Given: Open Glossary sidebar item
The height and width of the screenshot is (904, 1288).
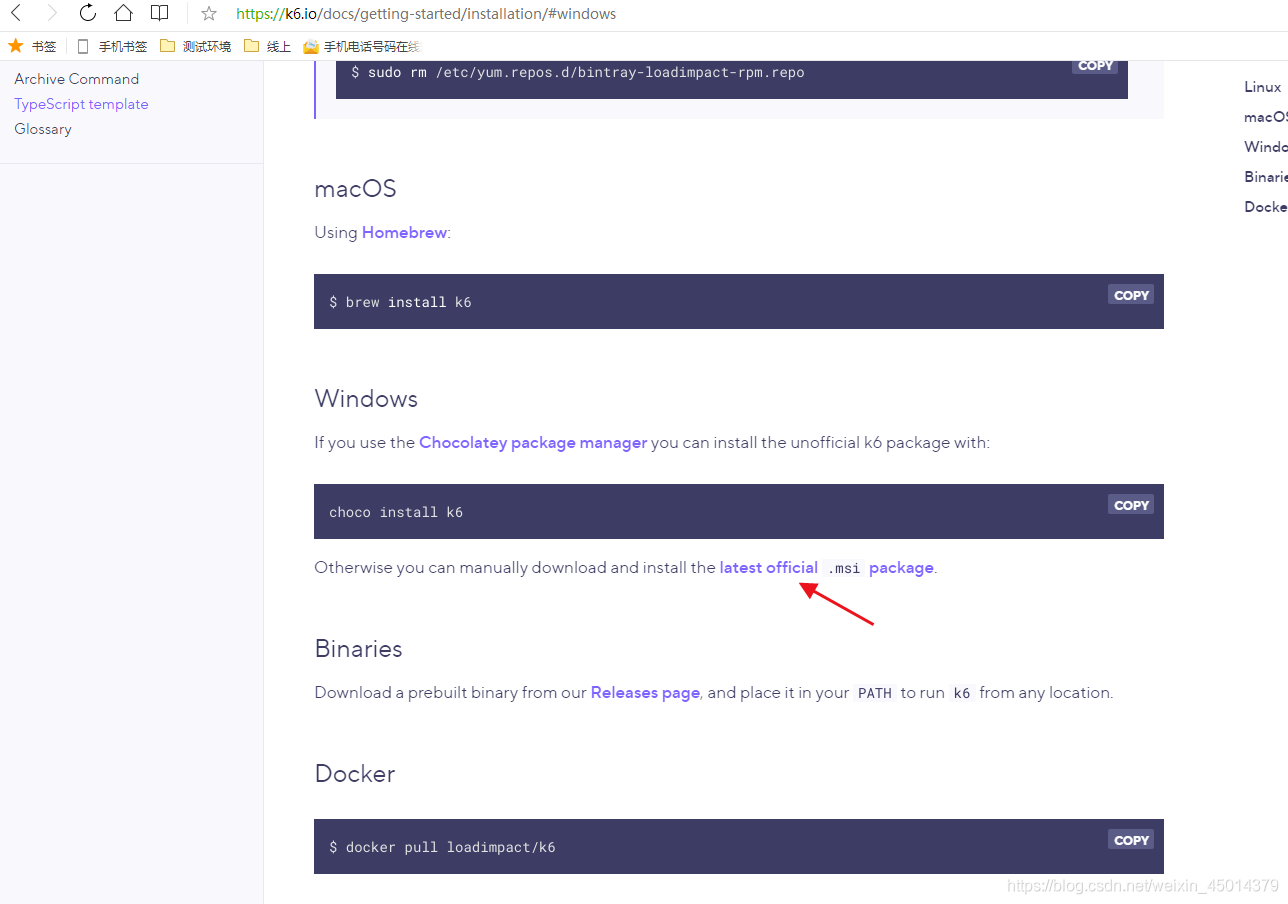Looking at the screenshot, I should click(43, 129).
